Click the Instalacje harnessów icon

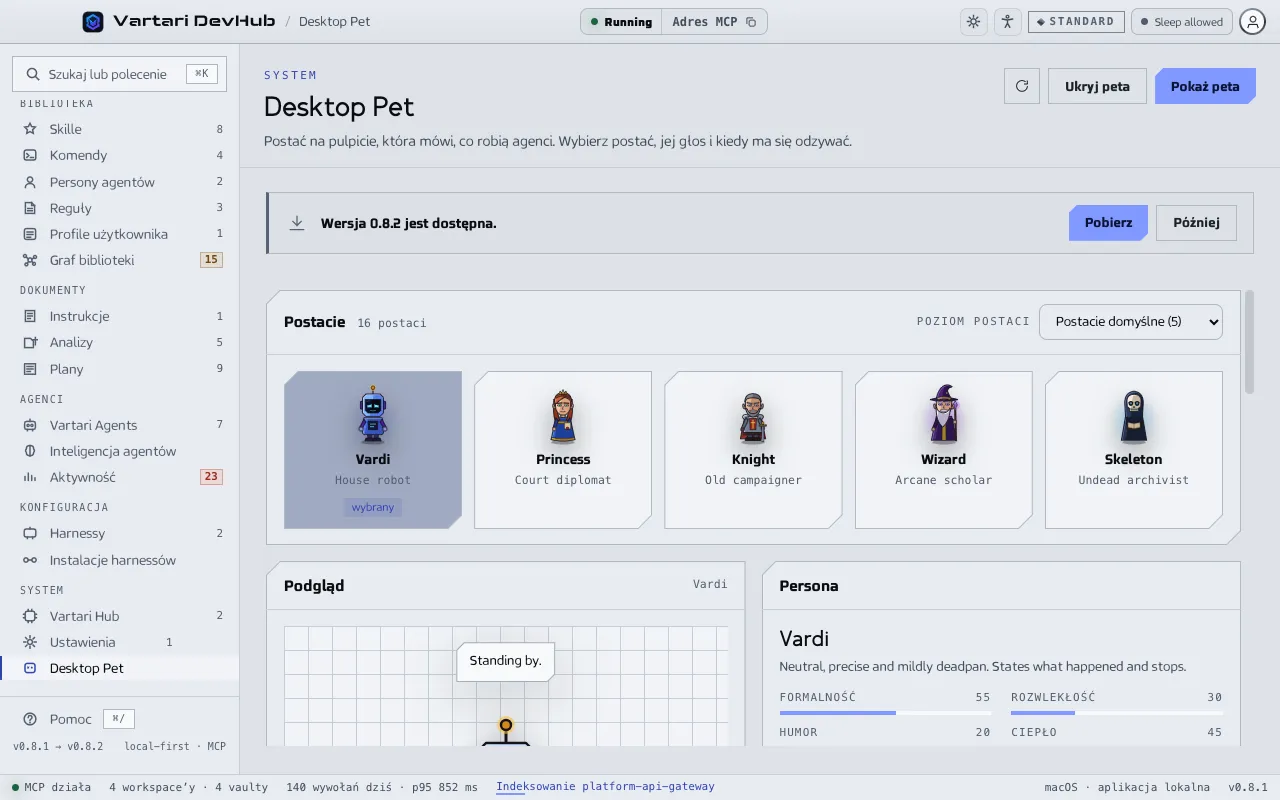(x=30, y=560)
